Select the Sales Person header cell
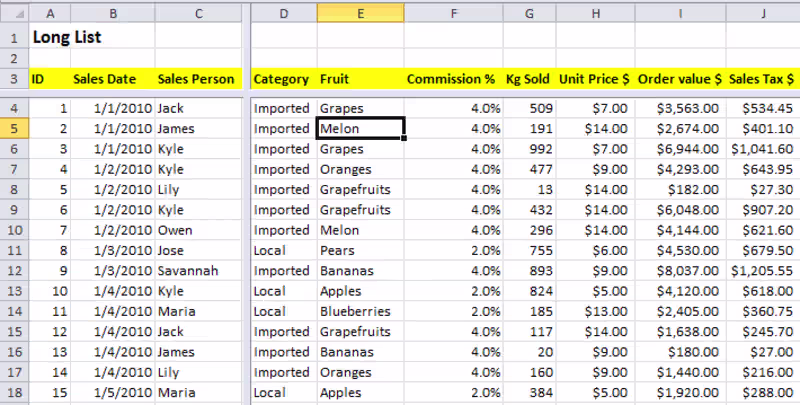Viewport: 800px width, 405px height. click(x=198, y=78)
